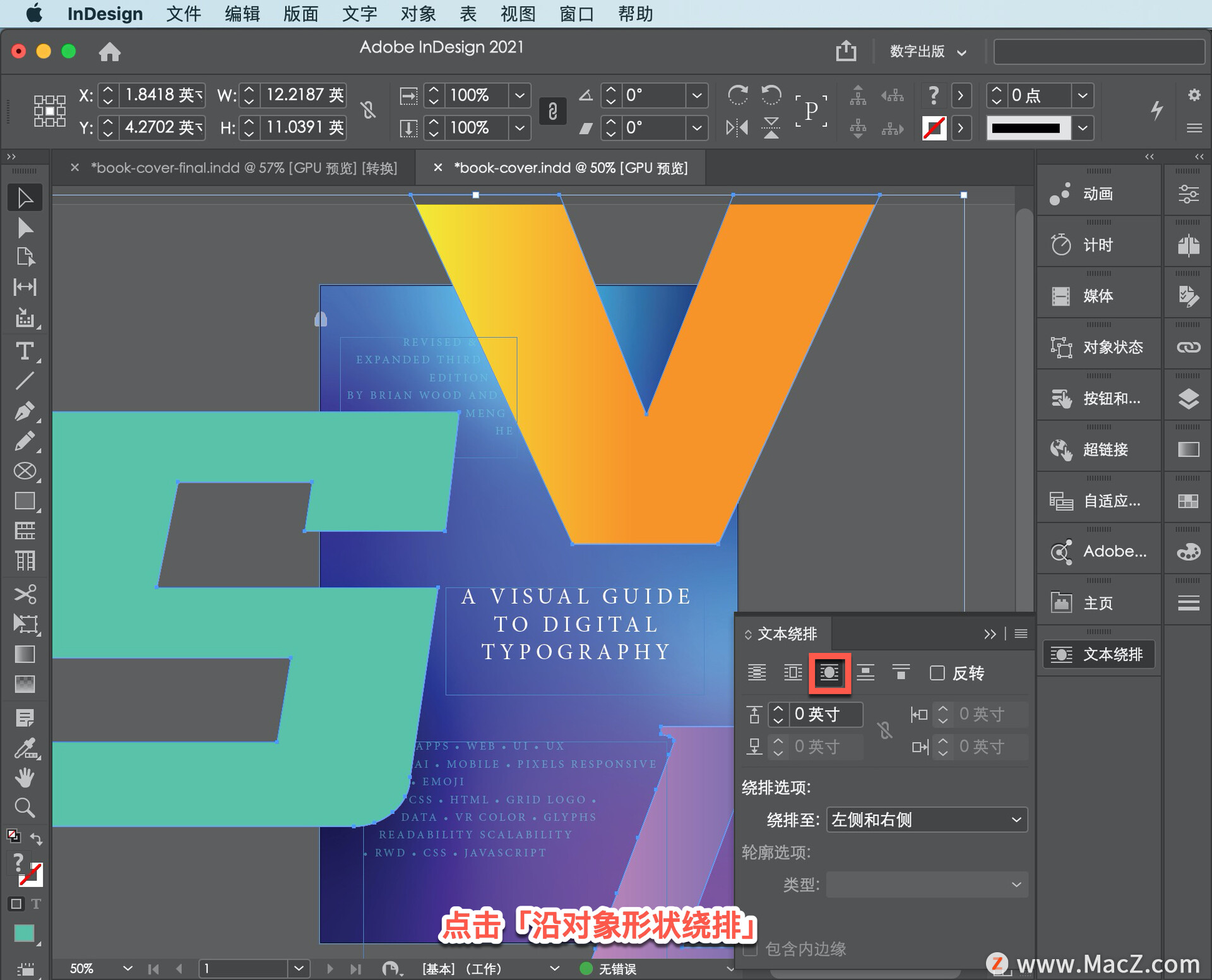Activate the Zoom tool magnifier
Viewport: 1212px width, 980px height.
click(25, 808)
